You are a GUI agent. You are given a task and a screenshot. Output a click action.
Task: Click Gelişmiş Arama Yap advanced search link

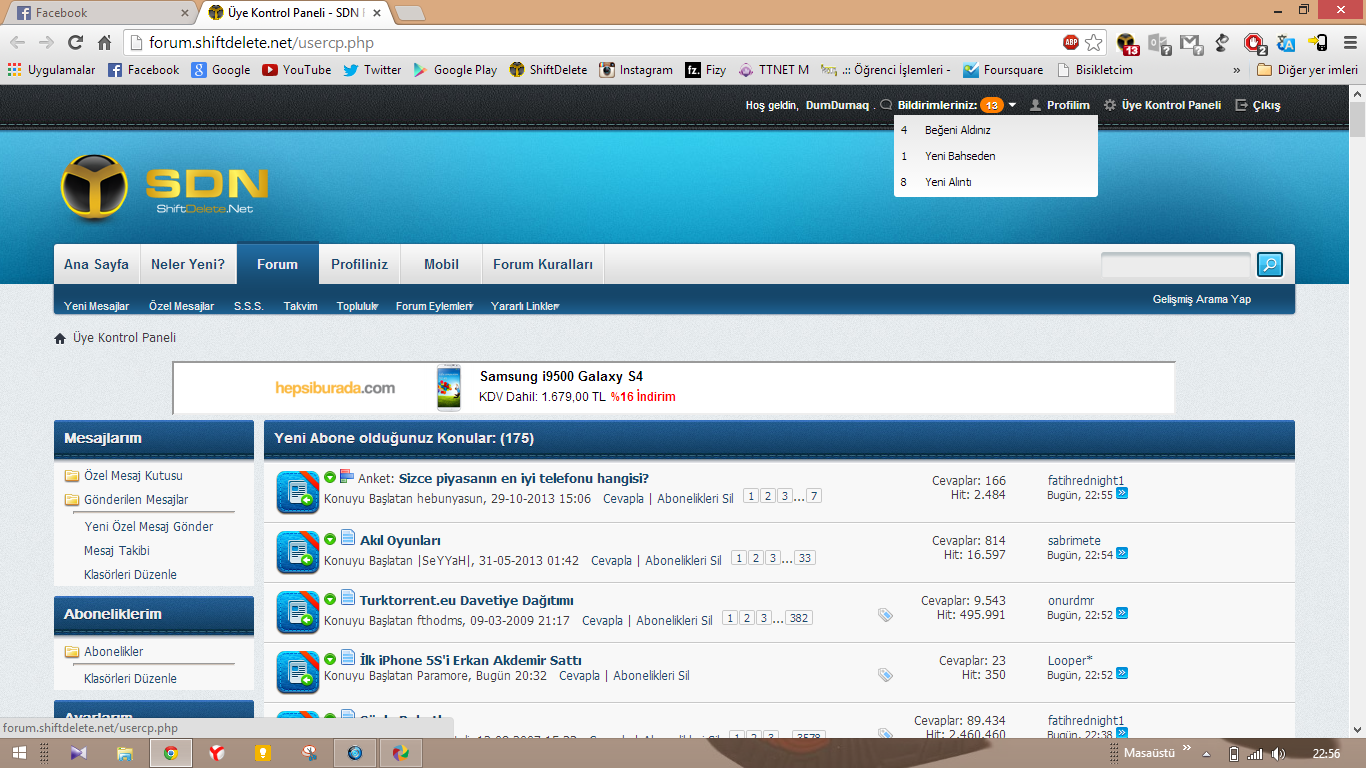pyautogui.click(x=1202, y=299)
